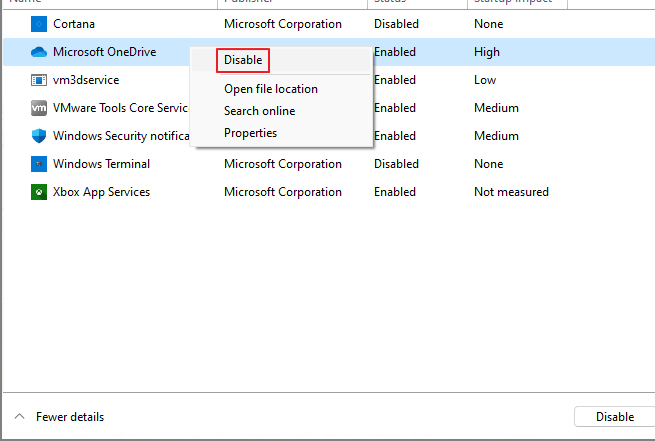The width and height of the screenshot is (655, 441).
Task: Click Cortana's Disabled status cell
Action: [396, 24]
